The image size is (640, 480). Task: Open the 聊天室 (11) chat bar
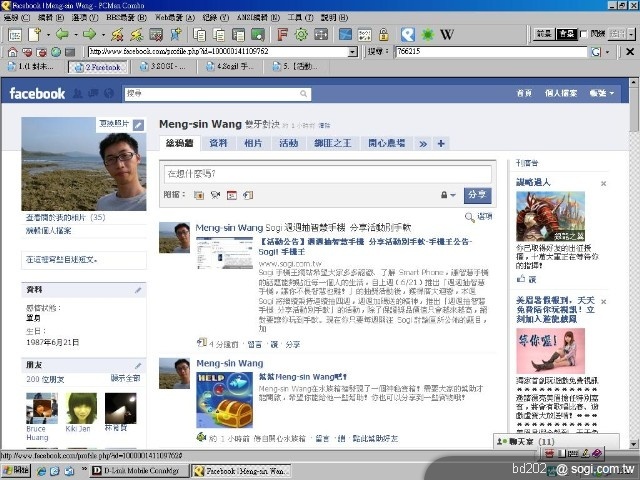(556, 442)
